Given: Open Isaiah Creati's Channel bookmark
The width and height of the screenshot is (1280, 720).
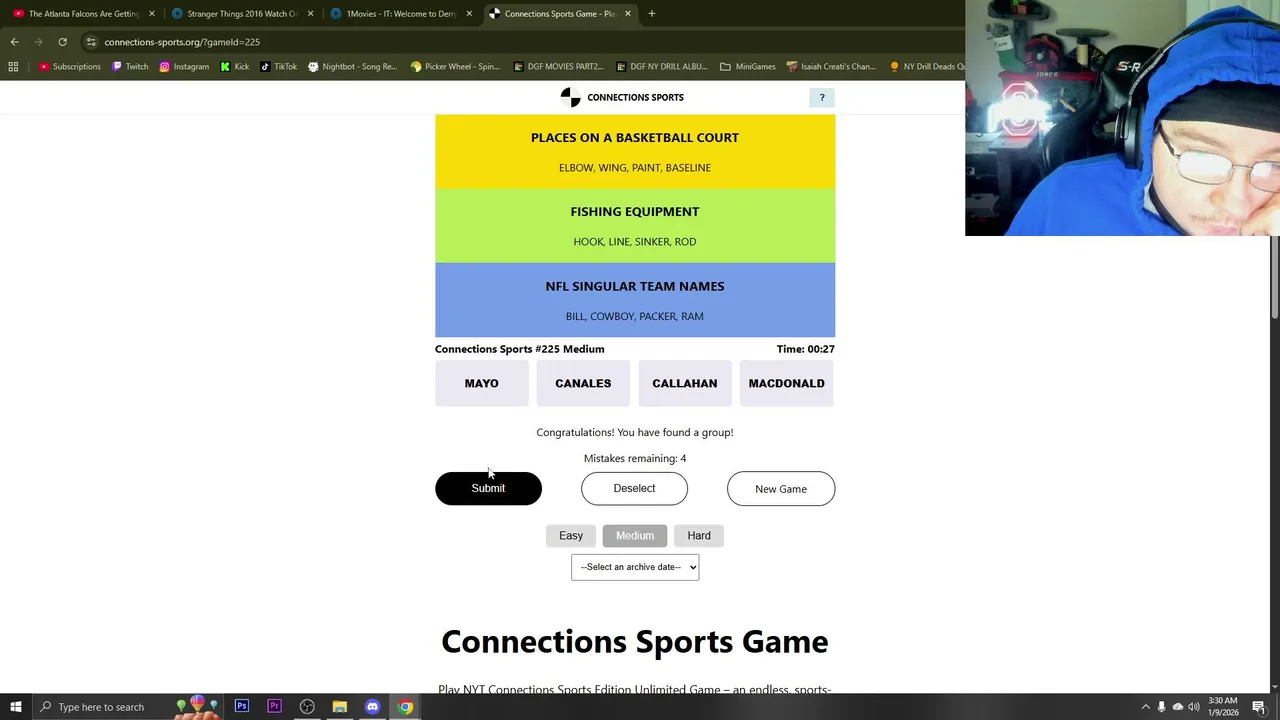Looking at the screenshot, I should tap(831, 67).
